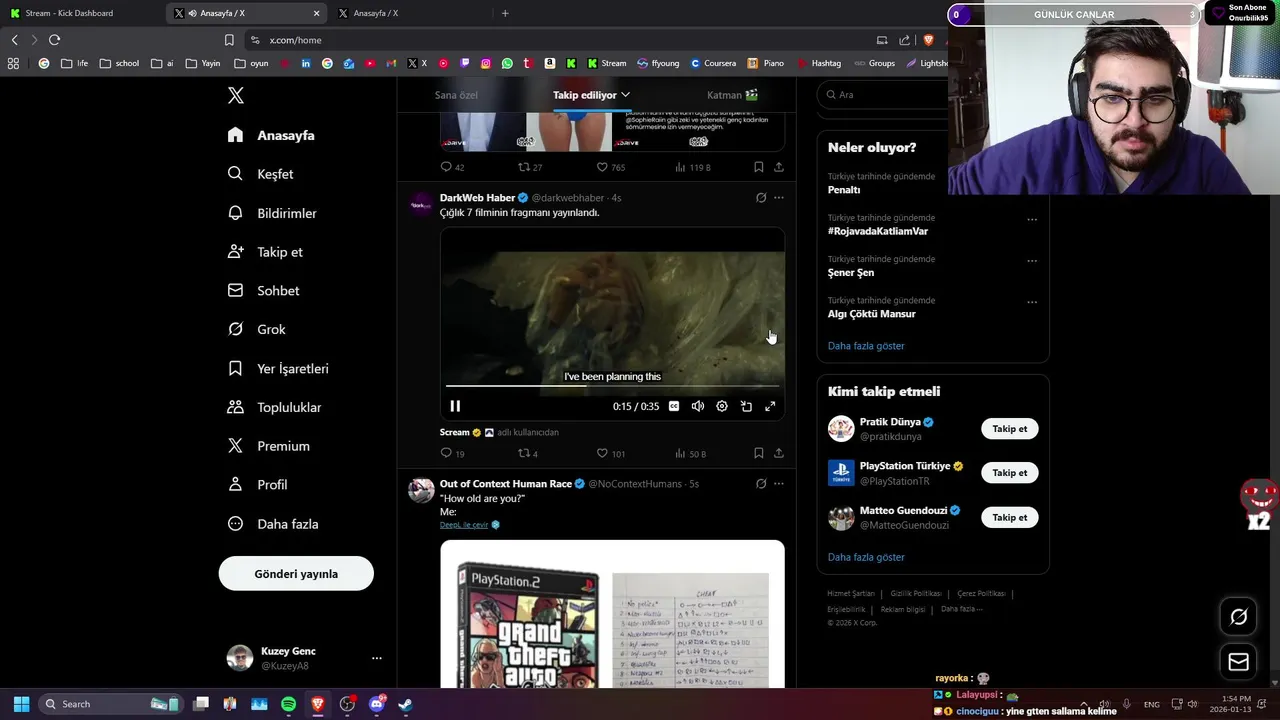Viewport: 1280px width, 720px height.
Task: Enable picture-in-picture for the trailer
Action: point(746,406)
